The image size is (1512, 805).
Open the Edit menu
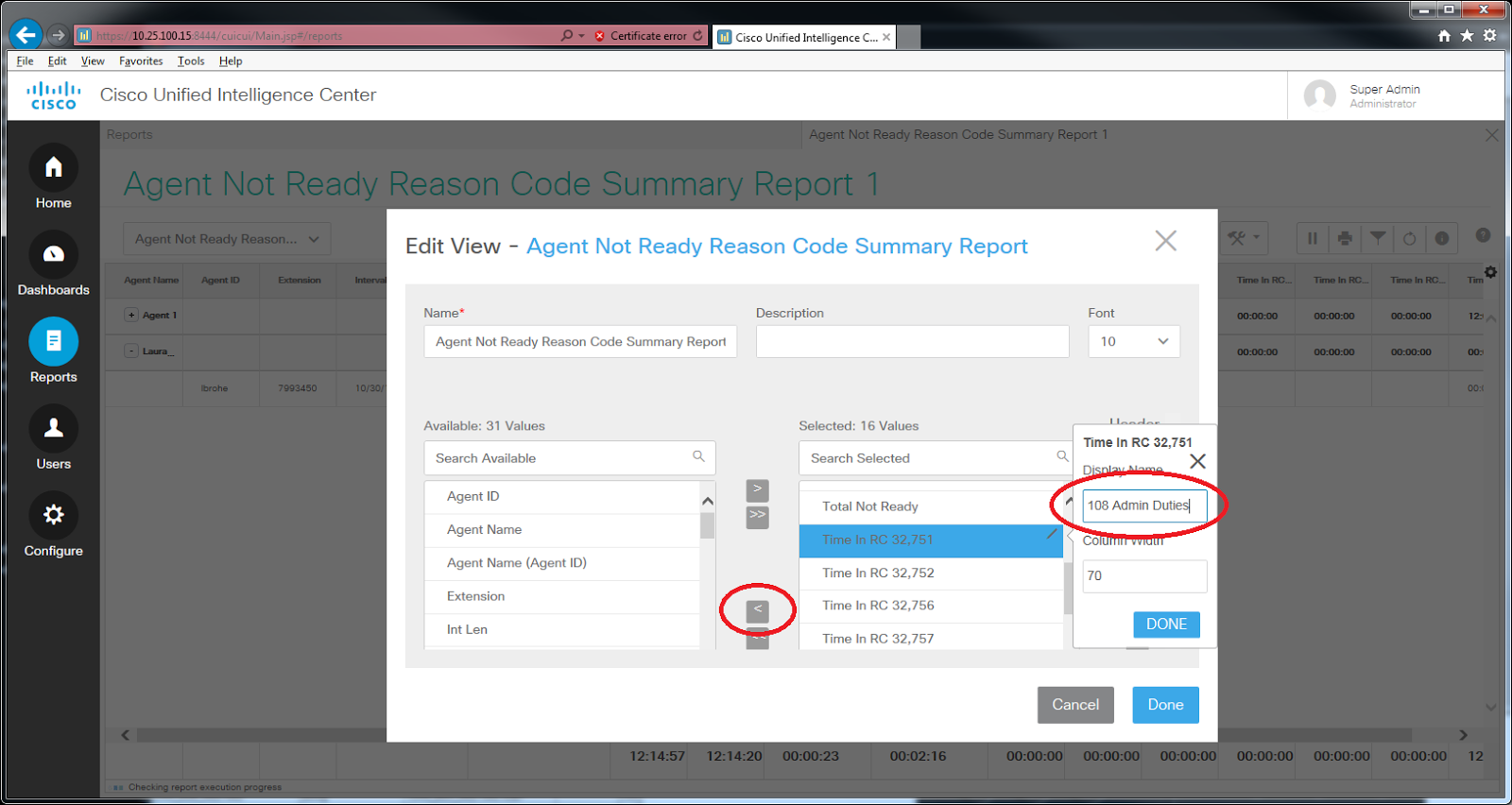click(58, 60)
